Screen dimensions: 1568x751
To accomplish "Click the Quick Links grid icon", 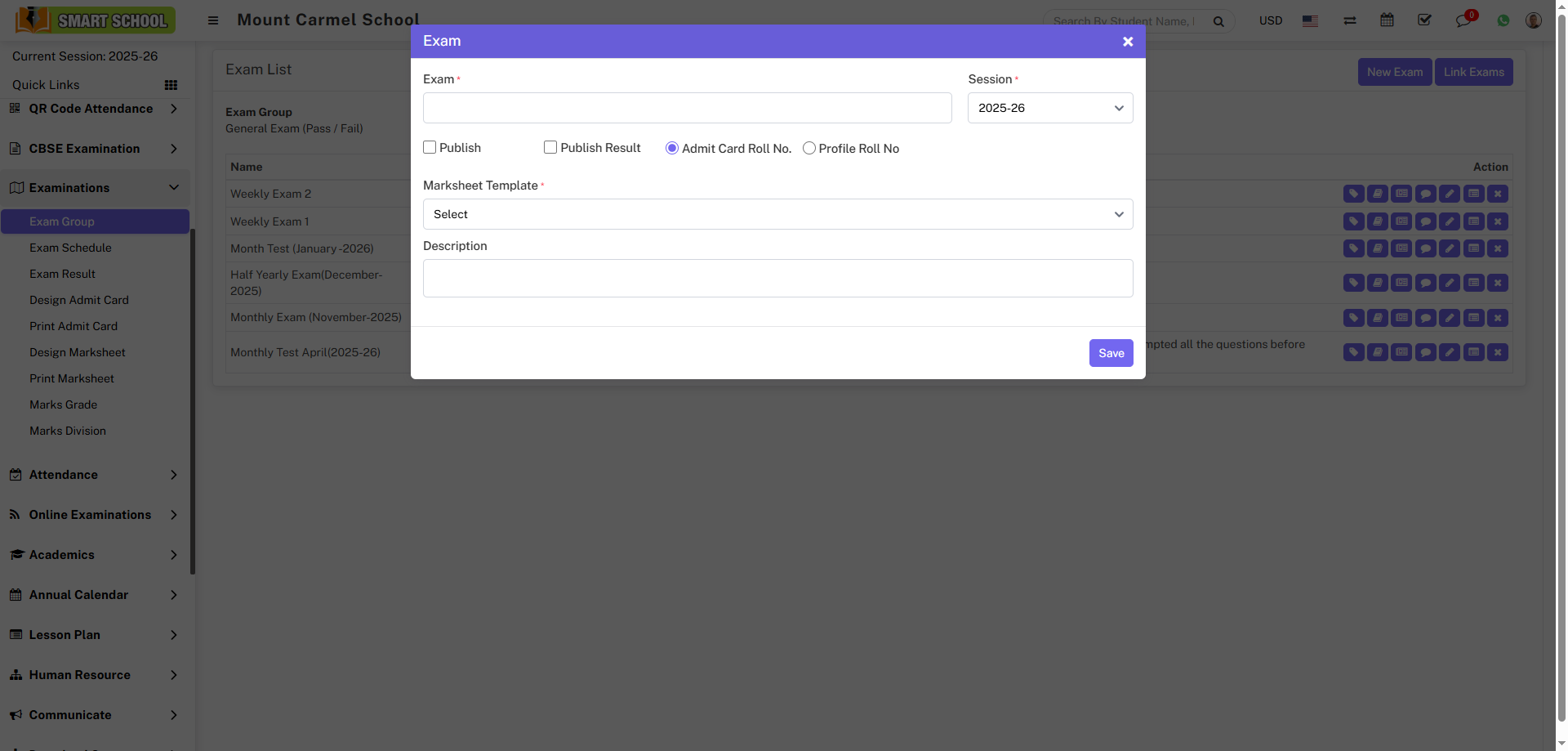I will pyautogui.click(x=171, y=85).
